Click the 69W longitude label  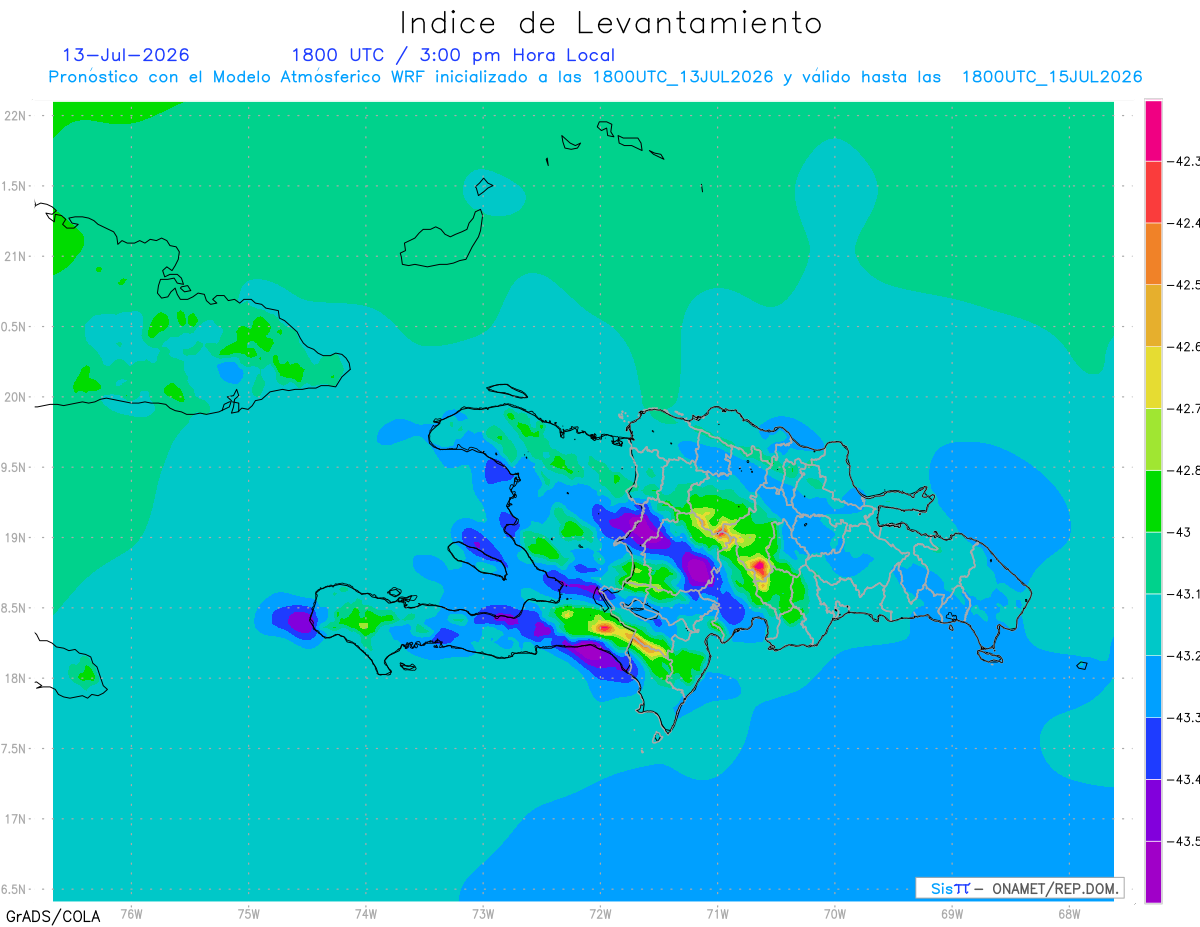952,912
